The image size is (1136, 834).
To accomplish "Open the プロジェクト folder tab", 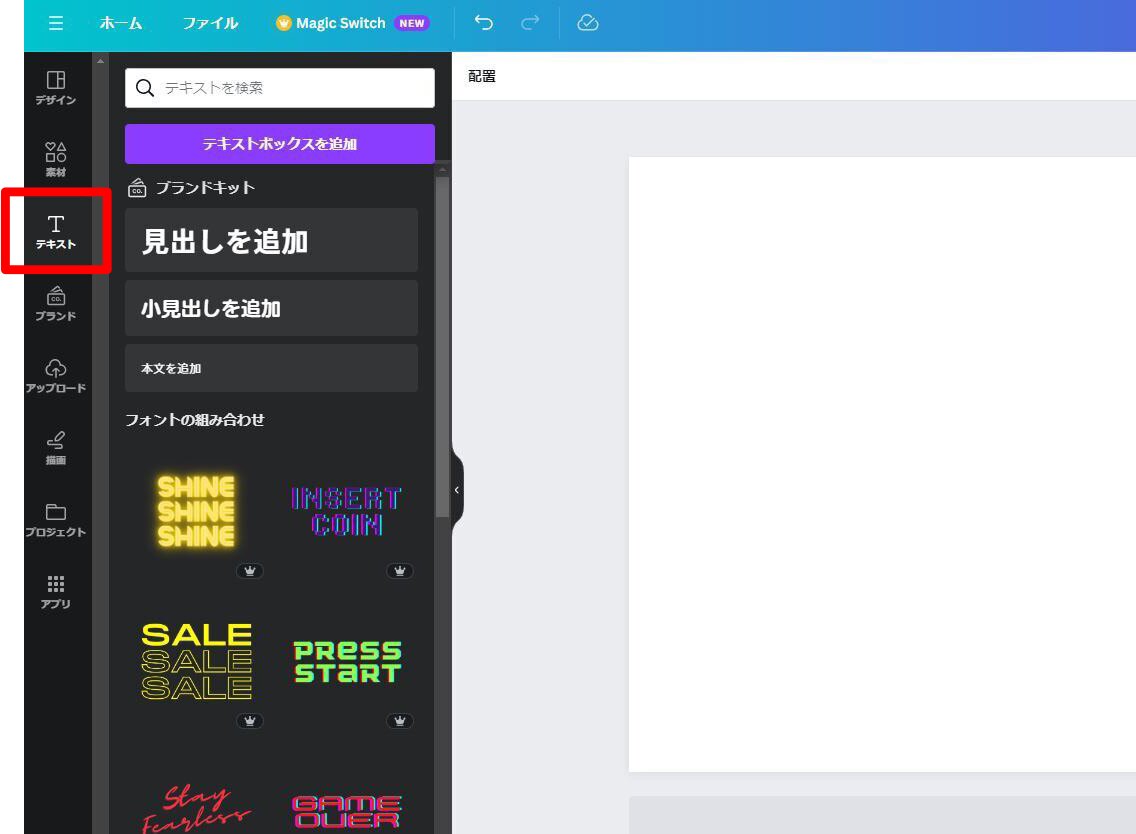I will click(x=56, y=520).
